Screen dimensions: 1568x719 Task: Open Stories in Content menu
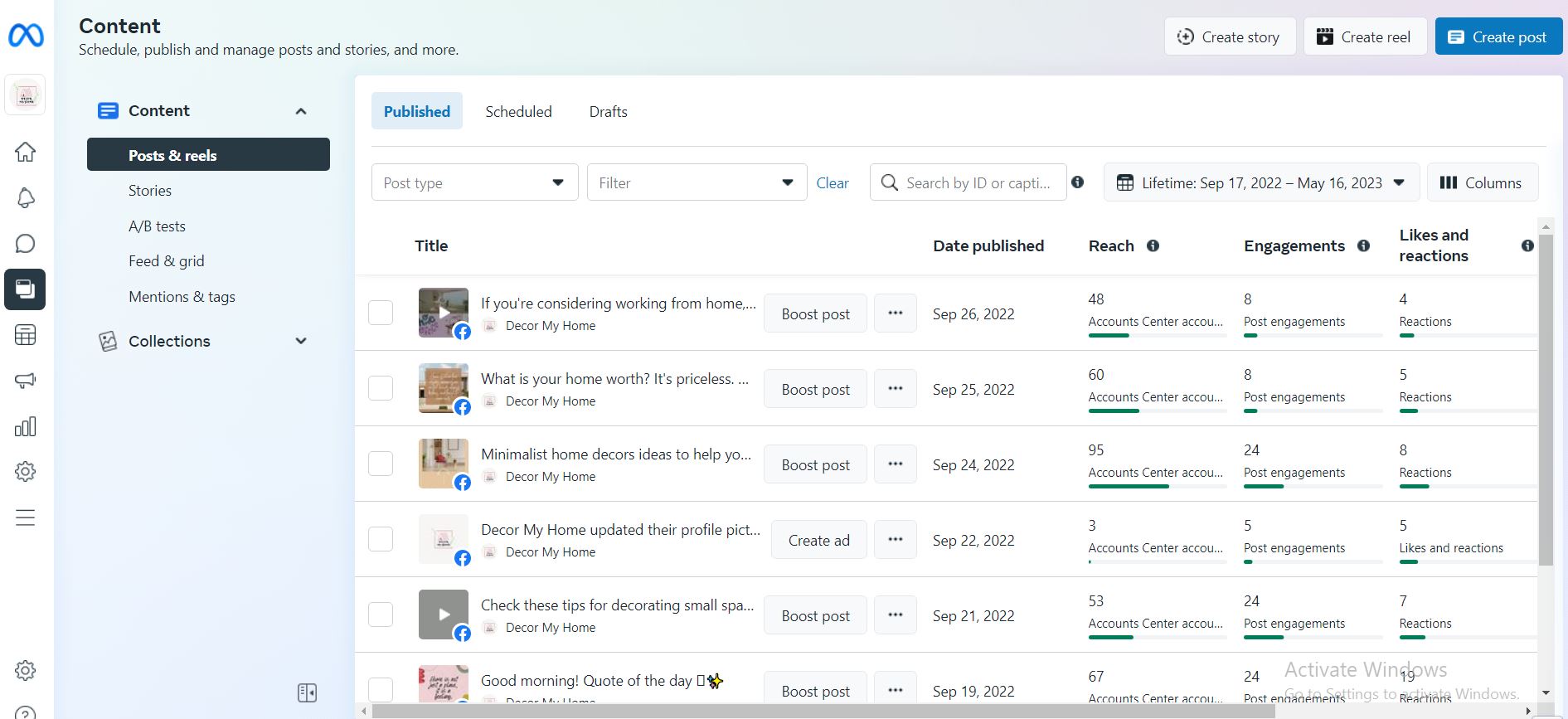(x=150, y=191)
